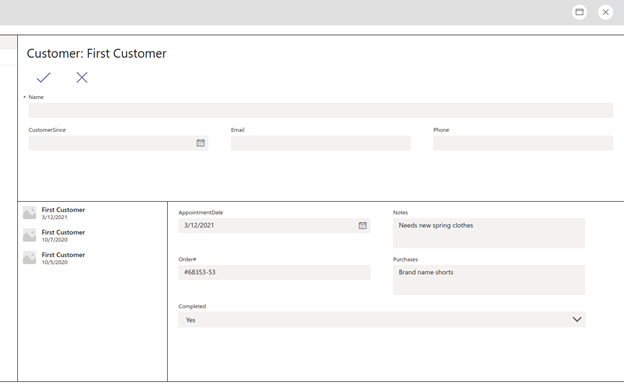Click into the Email input field
The image size is (624, 387).
[321, 143]
